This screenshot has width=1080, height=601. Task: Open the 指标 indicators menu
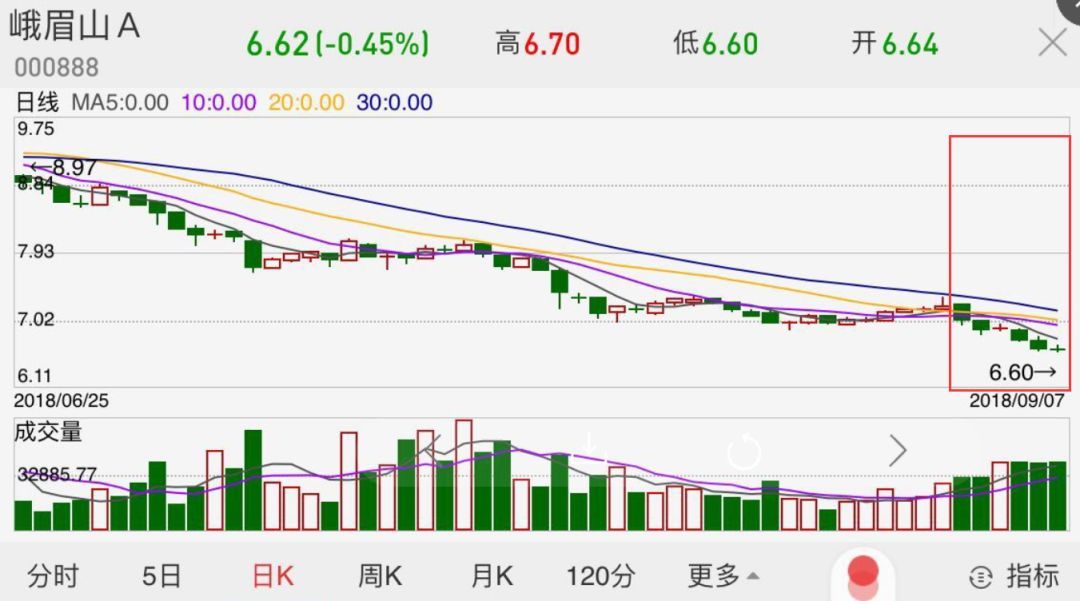point(1015,576)
